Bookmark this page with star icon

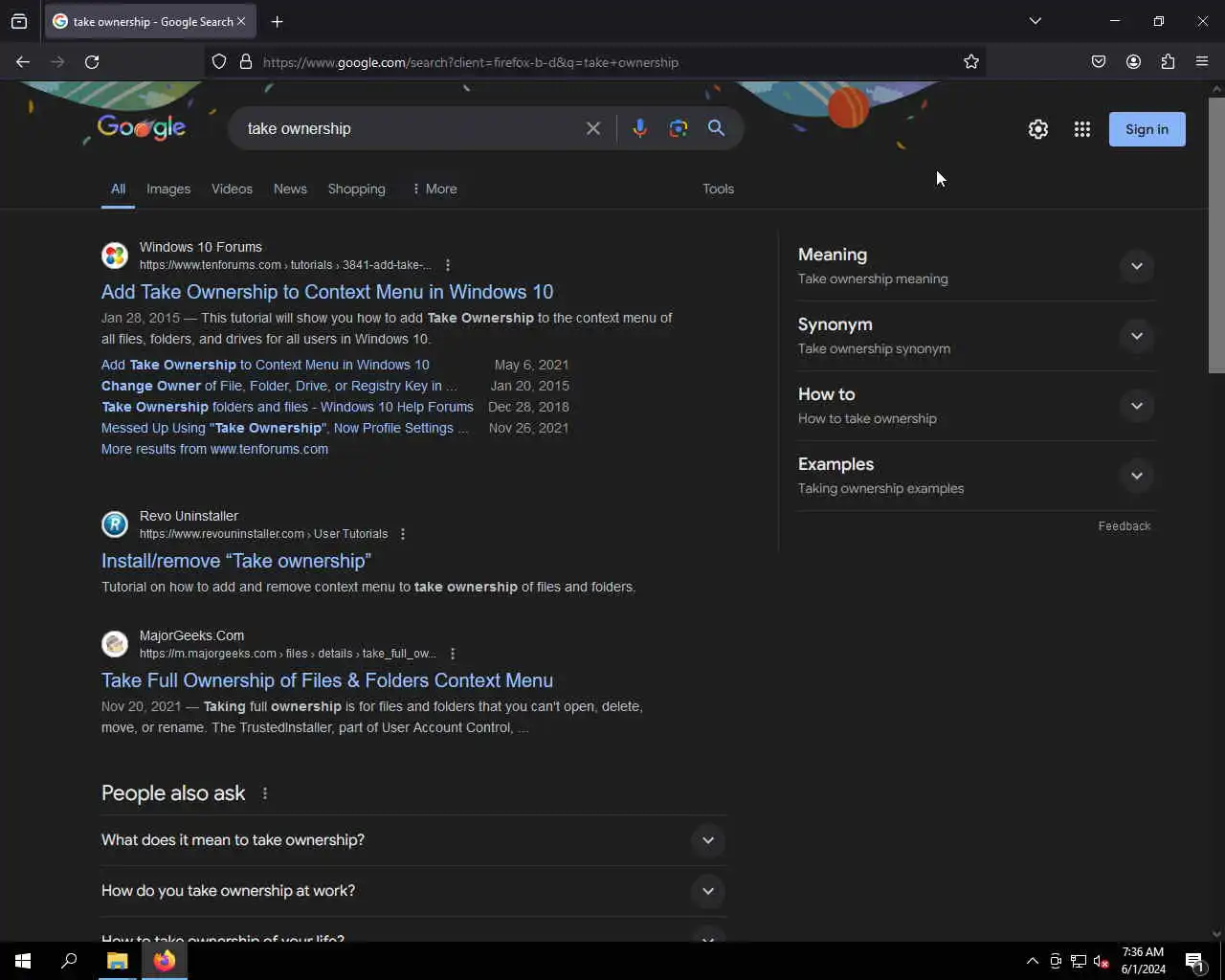[971, 62]
